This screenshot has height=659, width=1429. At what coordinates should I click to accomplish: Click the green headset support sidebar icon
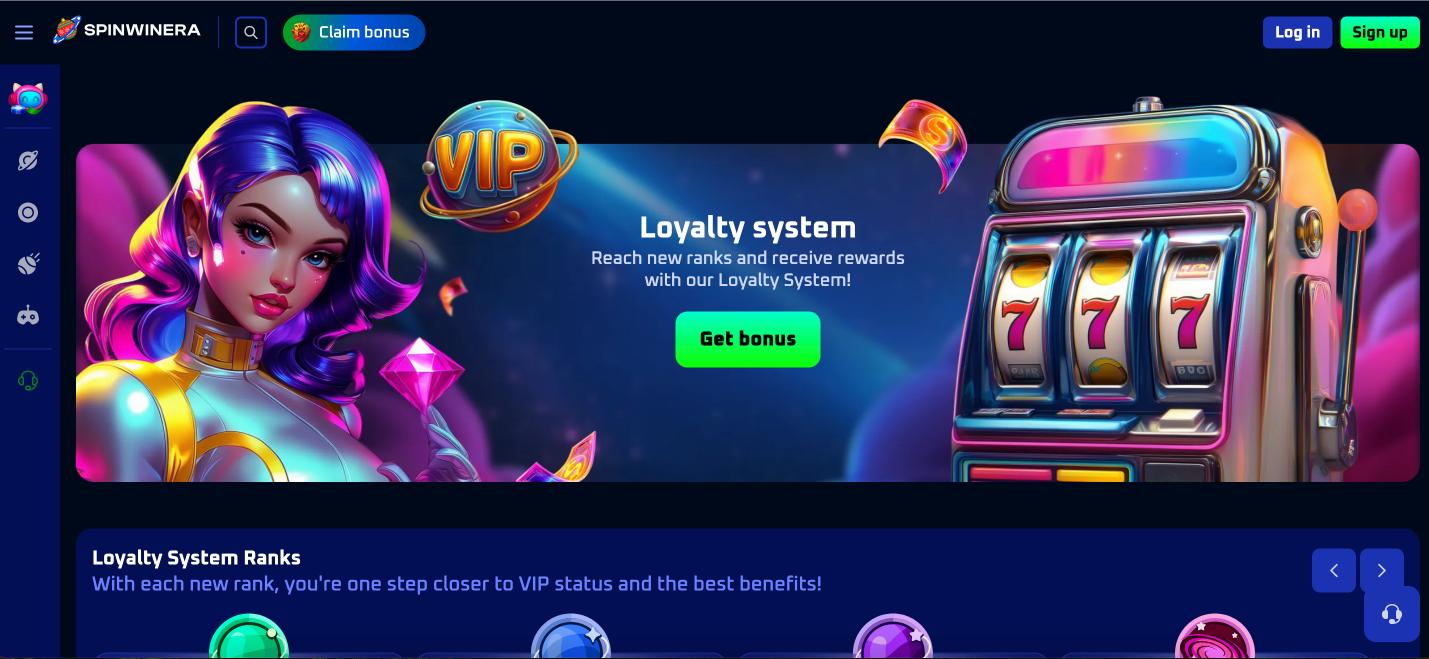coord(28,380)
